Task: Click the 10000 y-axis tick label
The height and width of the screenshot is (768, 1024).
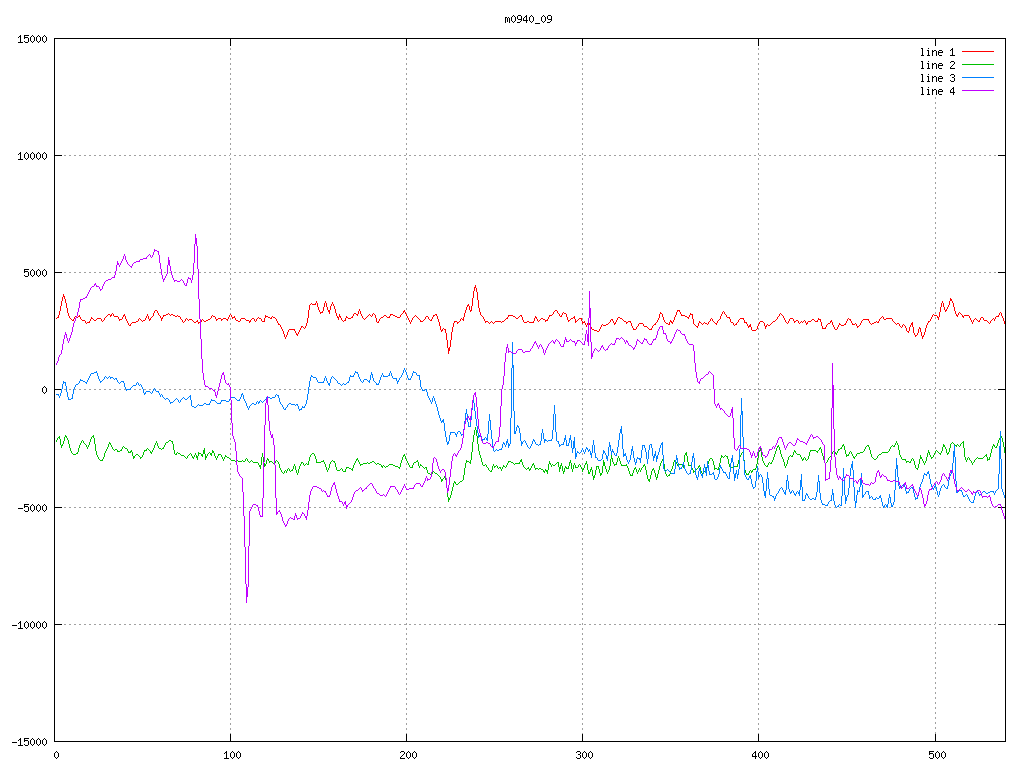Action: click(32, 156)
